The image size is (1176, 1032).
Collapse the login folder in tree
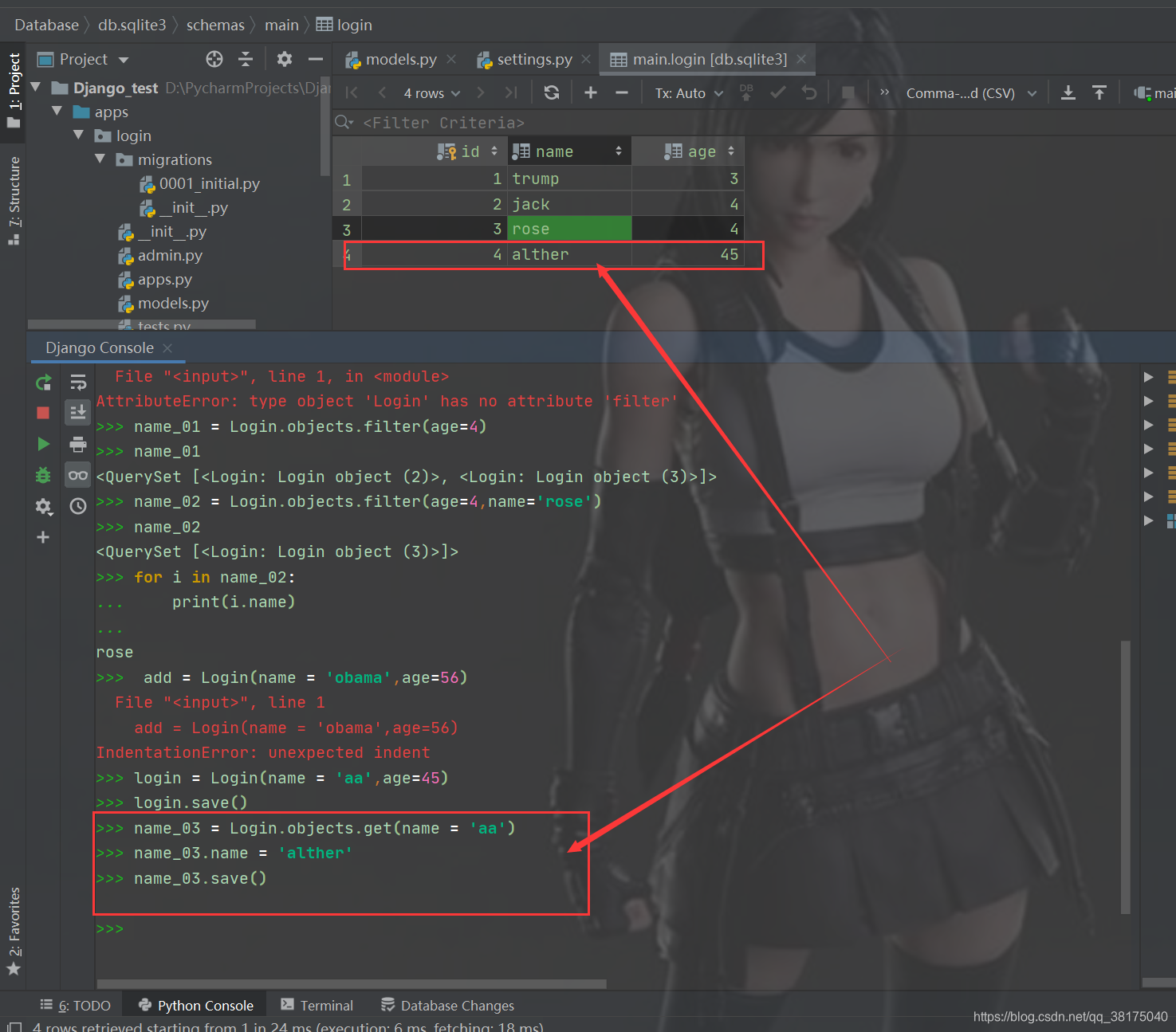(x=78, y=135)
